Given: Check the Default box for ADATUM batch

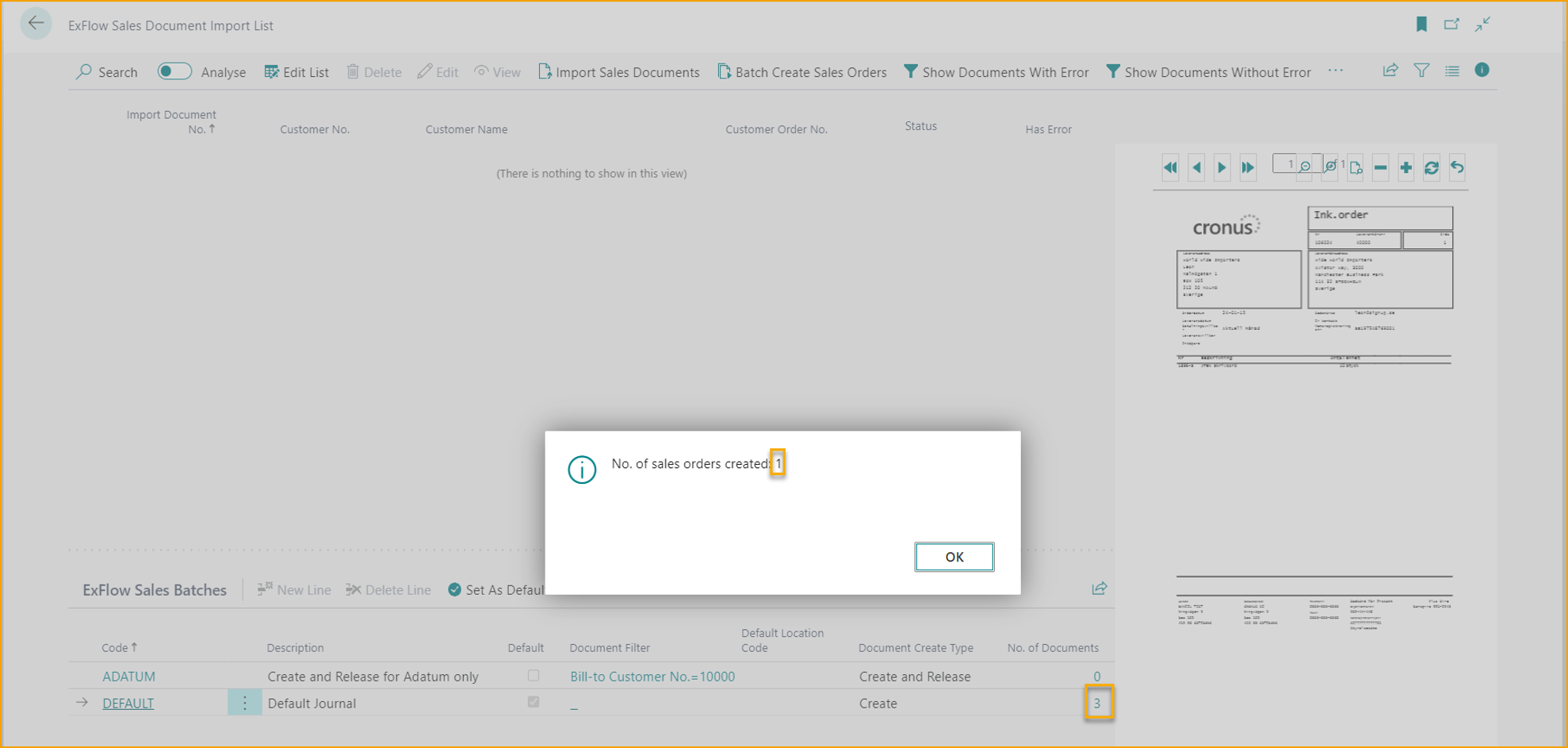Looking at the screenshot, I should coord(534,676).
